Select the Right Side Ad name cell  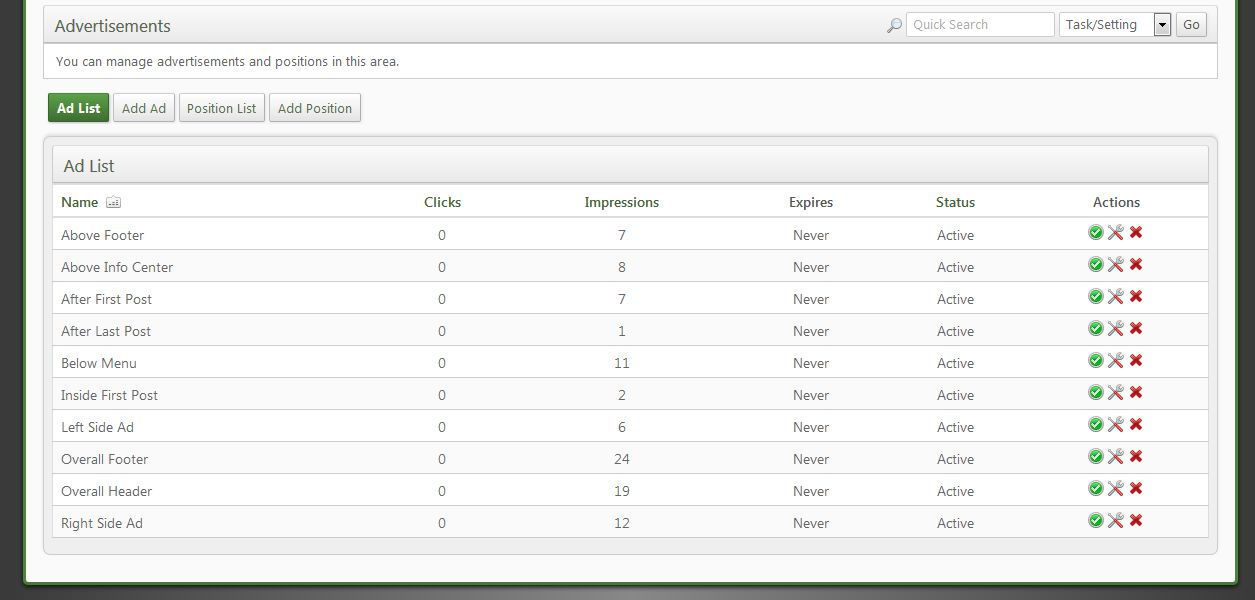point(101,523)
